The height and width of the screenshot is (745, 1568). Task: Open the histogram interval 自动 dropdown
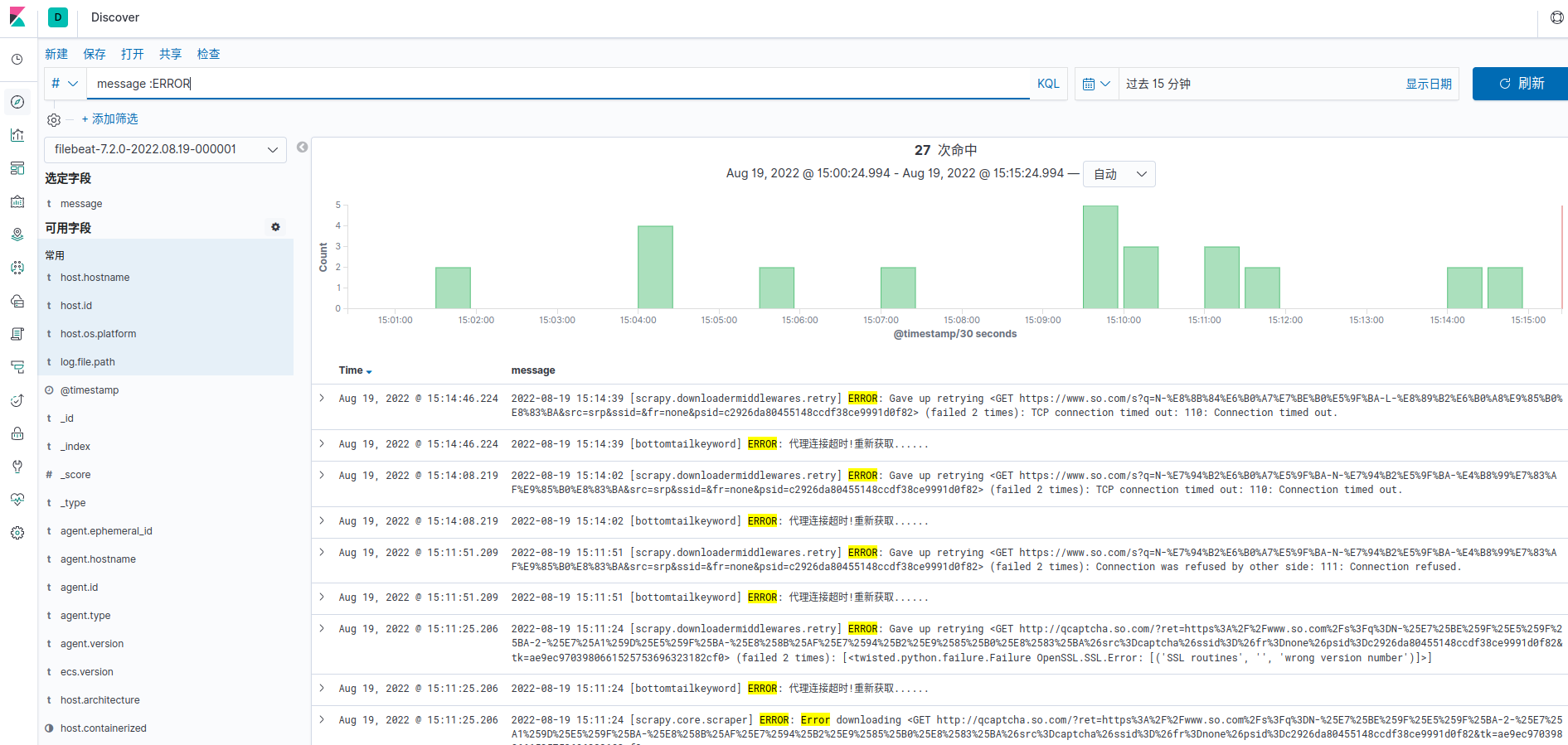pos(1119,174)
